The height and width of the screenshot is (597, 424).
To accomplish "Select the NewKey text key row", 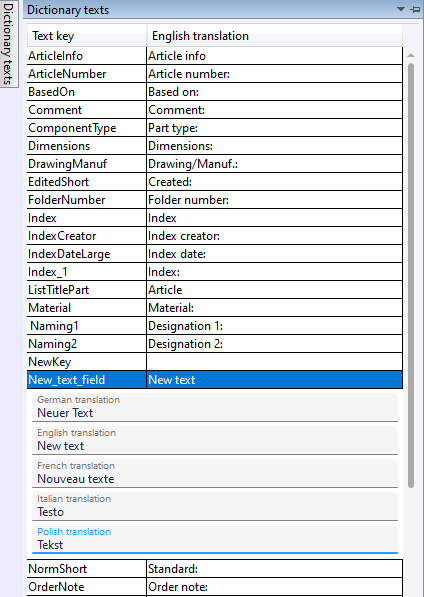I will point(87,362).
